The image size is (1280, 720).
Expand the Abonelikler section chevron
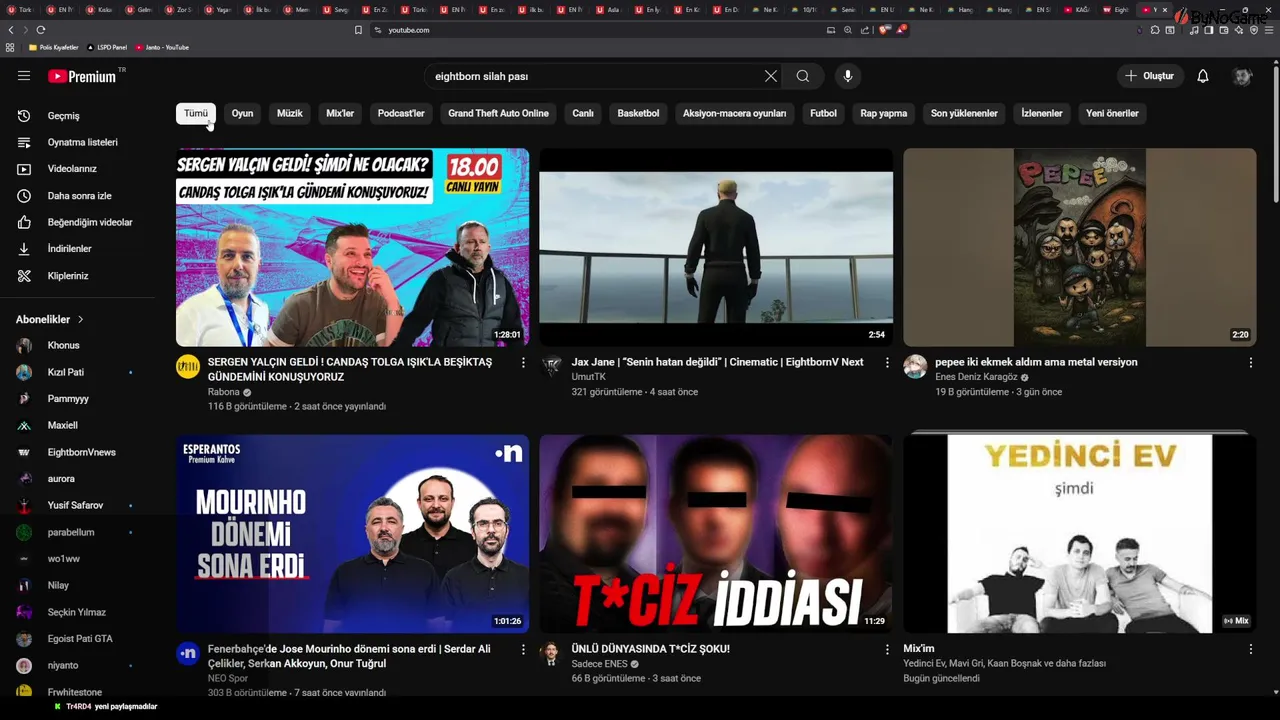pos(81,320)
